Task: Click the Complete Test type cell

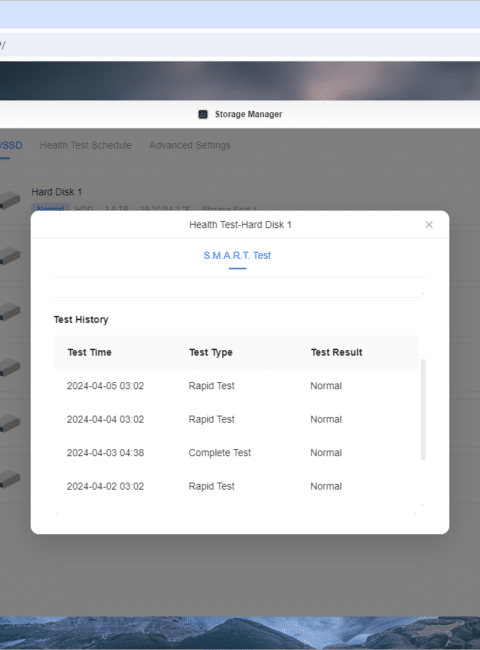Action: [220, 453]
